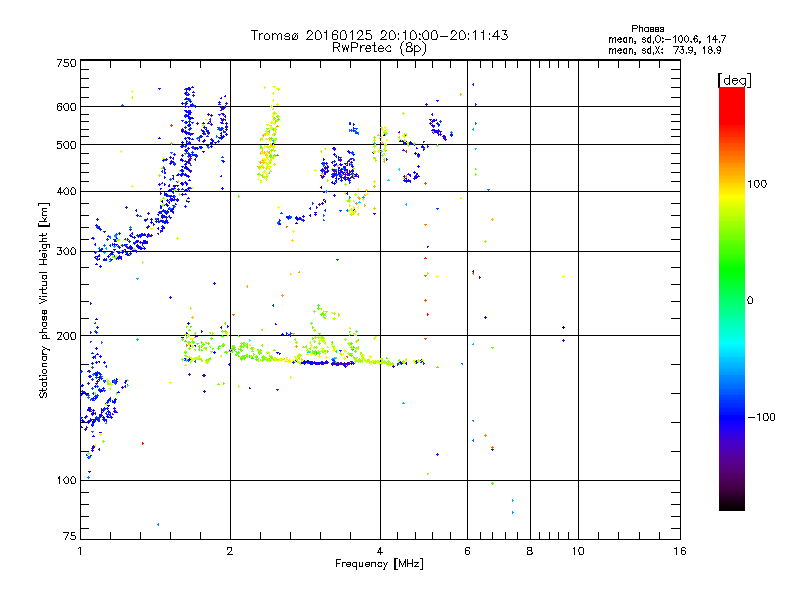
Task: Click the y-axis tick label '300'
Action: tap(66, 251)
